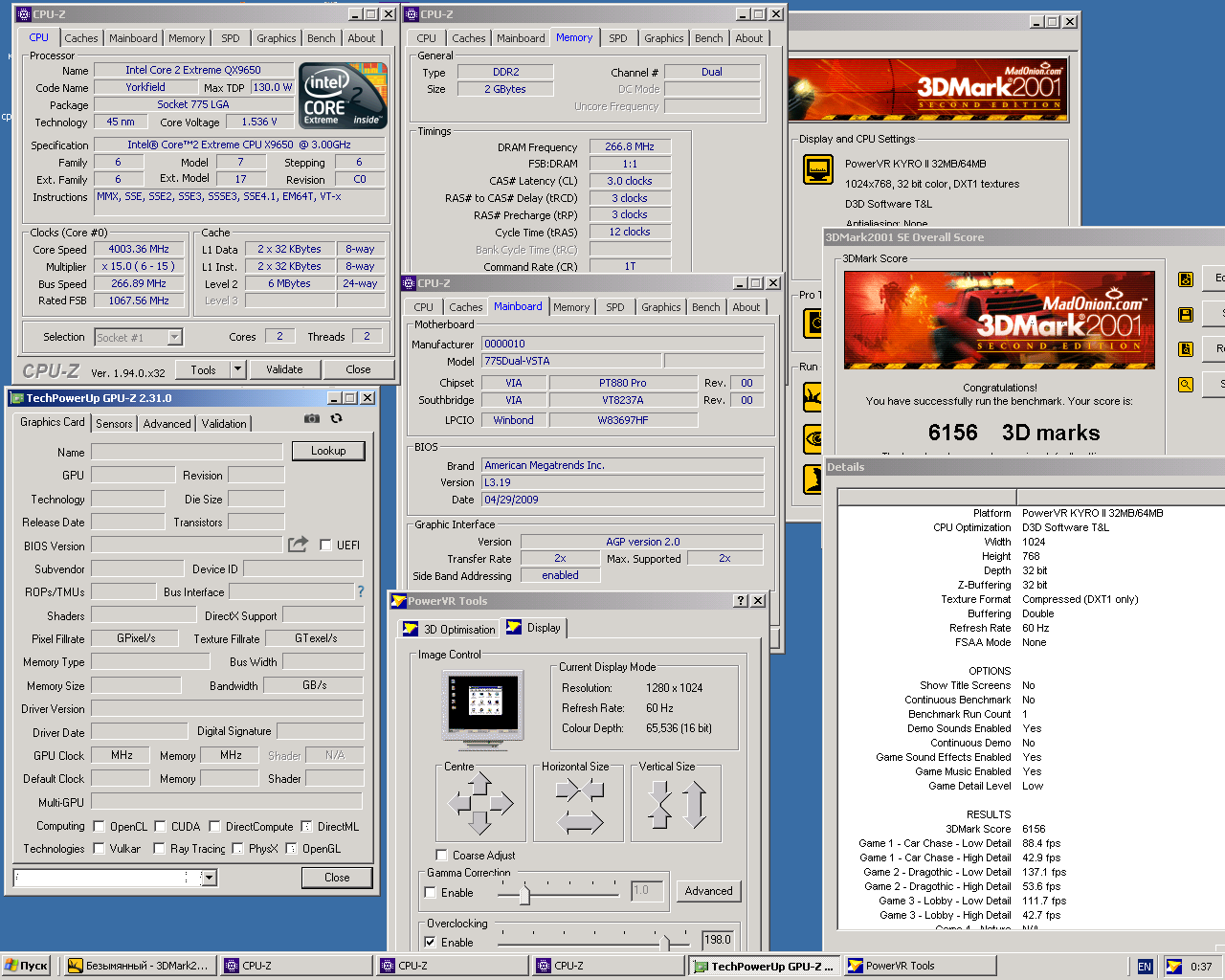
Task: Shrink horizontal size with inward arrows
Action: (580, 790)
